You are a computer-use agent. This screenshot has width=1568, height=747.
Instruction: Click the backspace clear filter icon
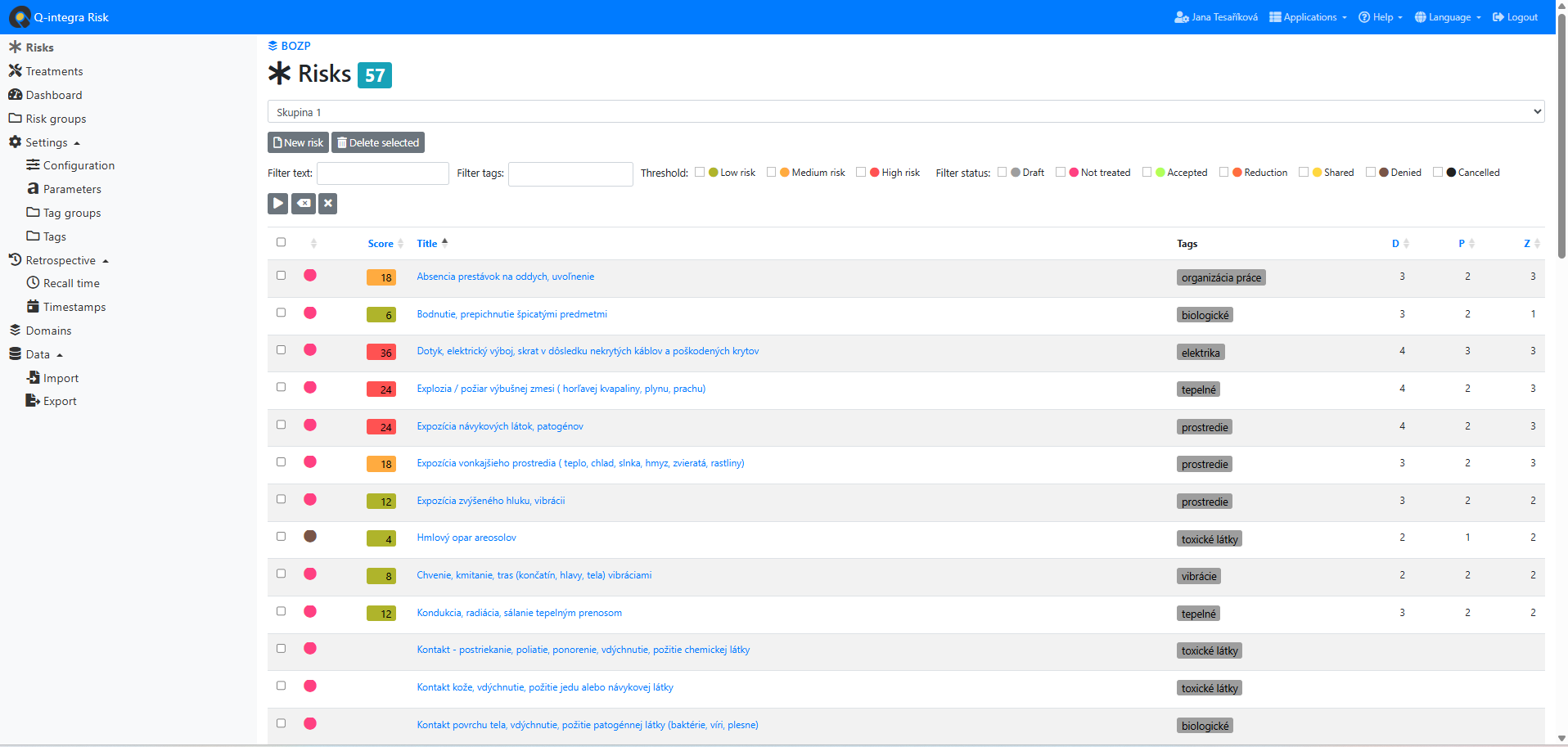point(304,204)
